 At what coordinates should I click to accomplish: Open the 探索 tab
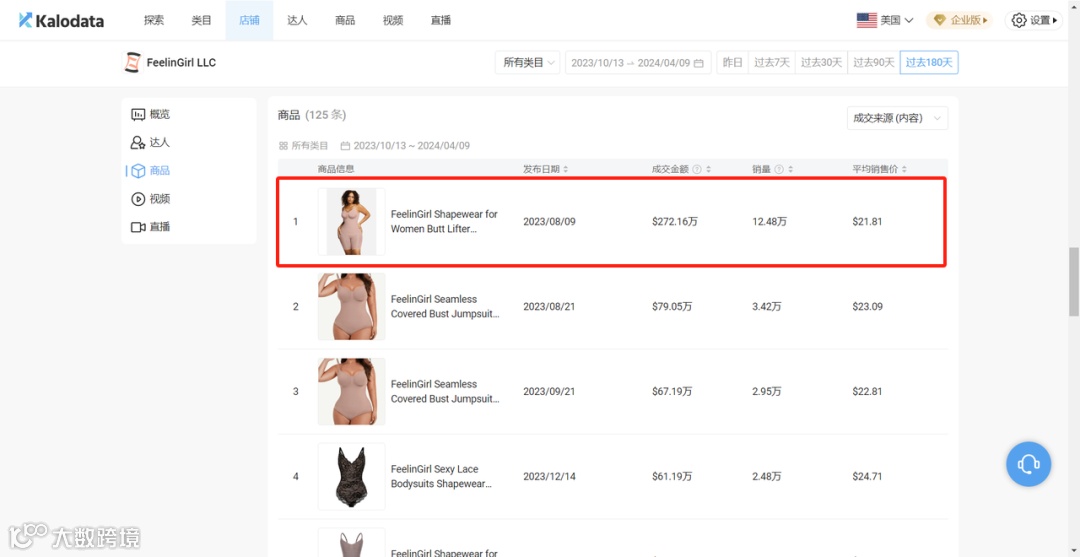click(x=154, y=21)
